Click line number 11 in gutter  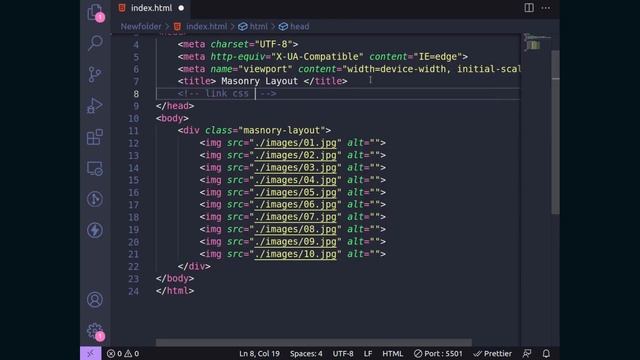coord(133,131)
